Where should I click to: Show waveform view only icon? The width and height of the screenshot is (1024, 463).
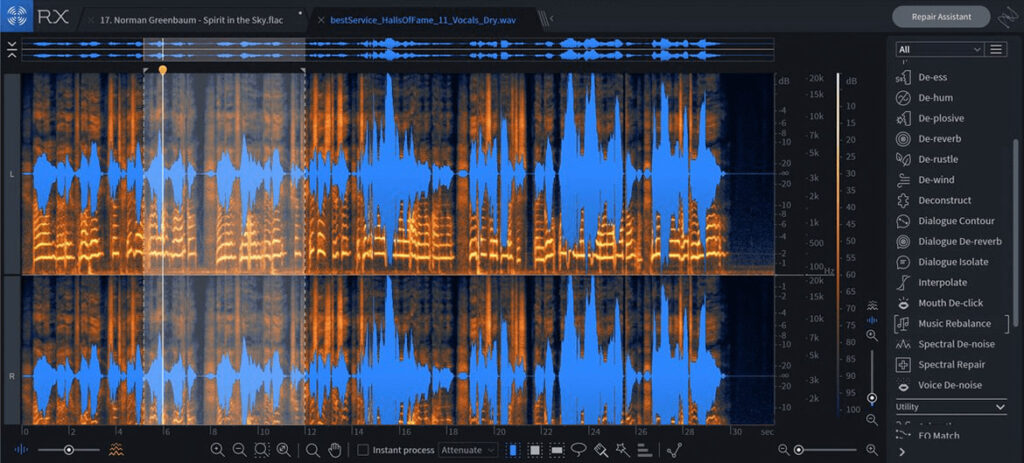point(21,450)
